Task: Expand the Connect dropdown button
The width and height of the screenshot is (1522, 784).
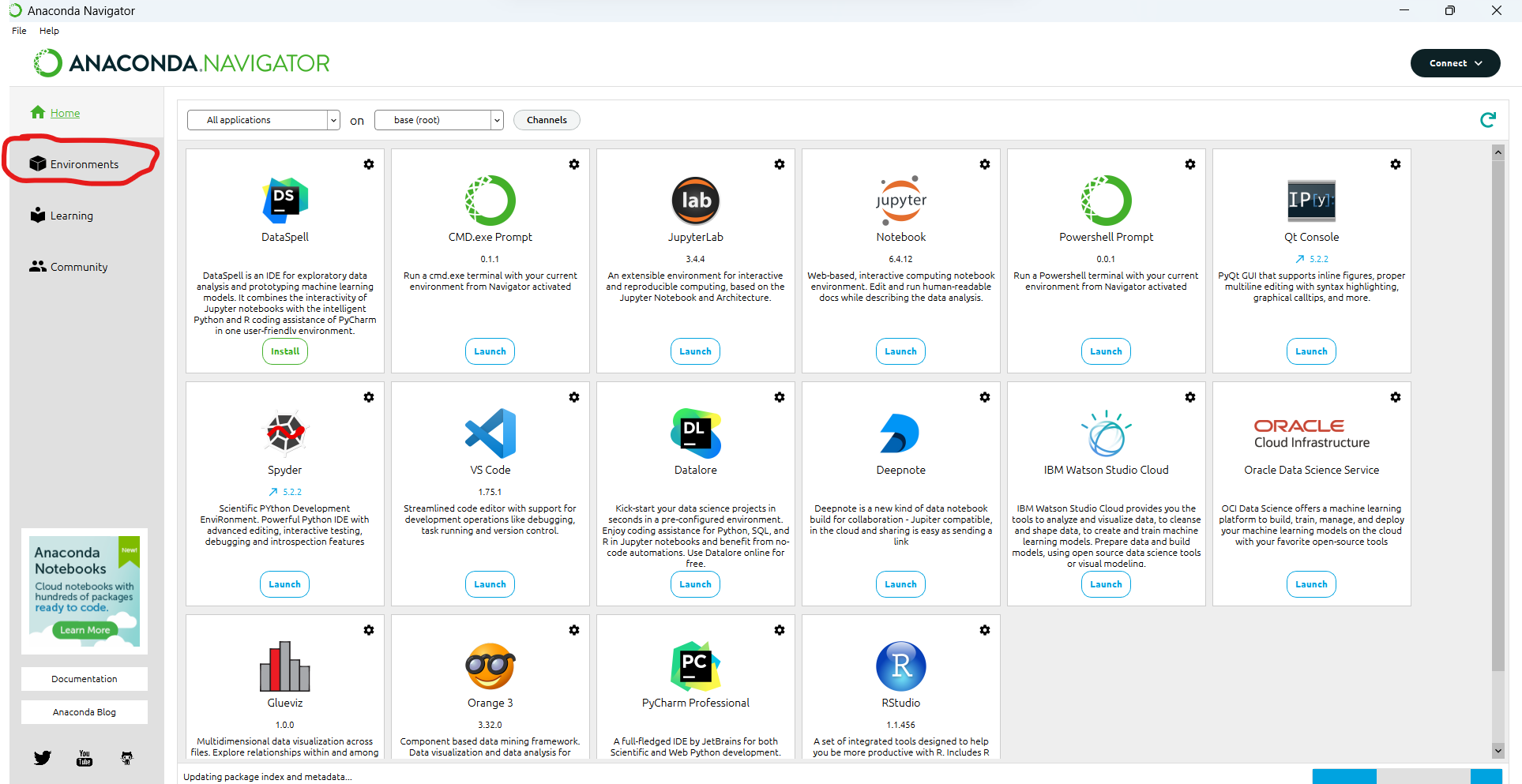Action: [x=1455, y=63]
